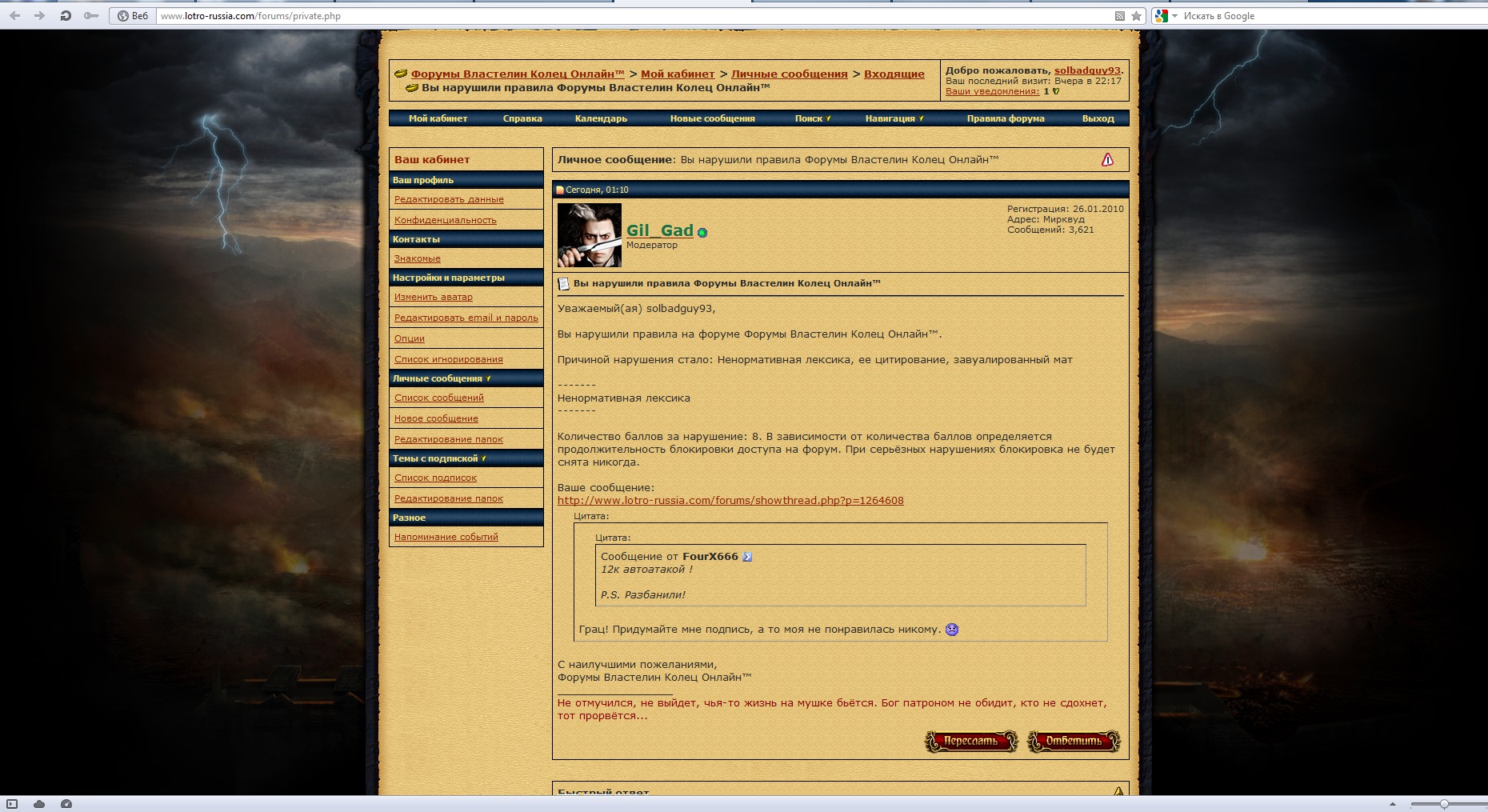Click the Ответить reply button
The height and width of the screenshot is (812, 1488).
pos(1074,742)
